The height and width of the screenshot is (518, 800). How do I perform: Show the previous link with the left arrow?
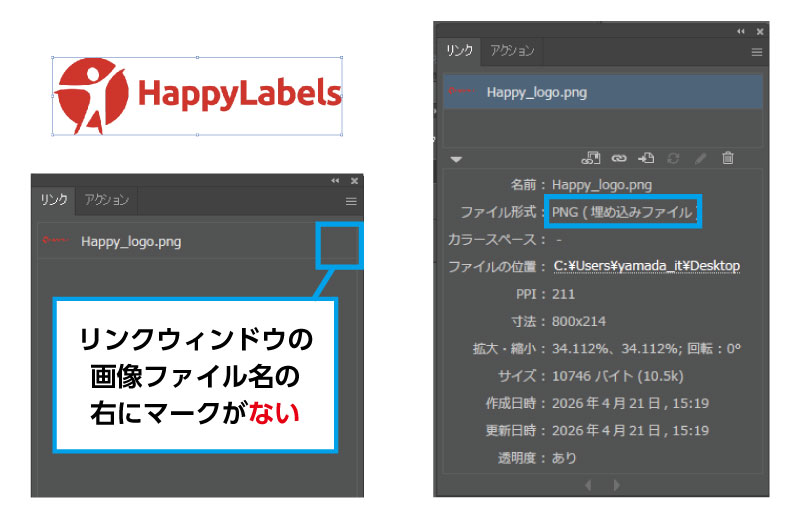588,485
